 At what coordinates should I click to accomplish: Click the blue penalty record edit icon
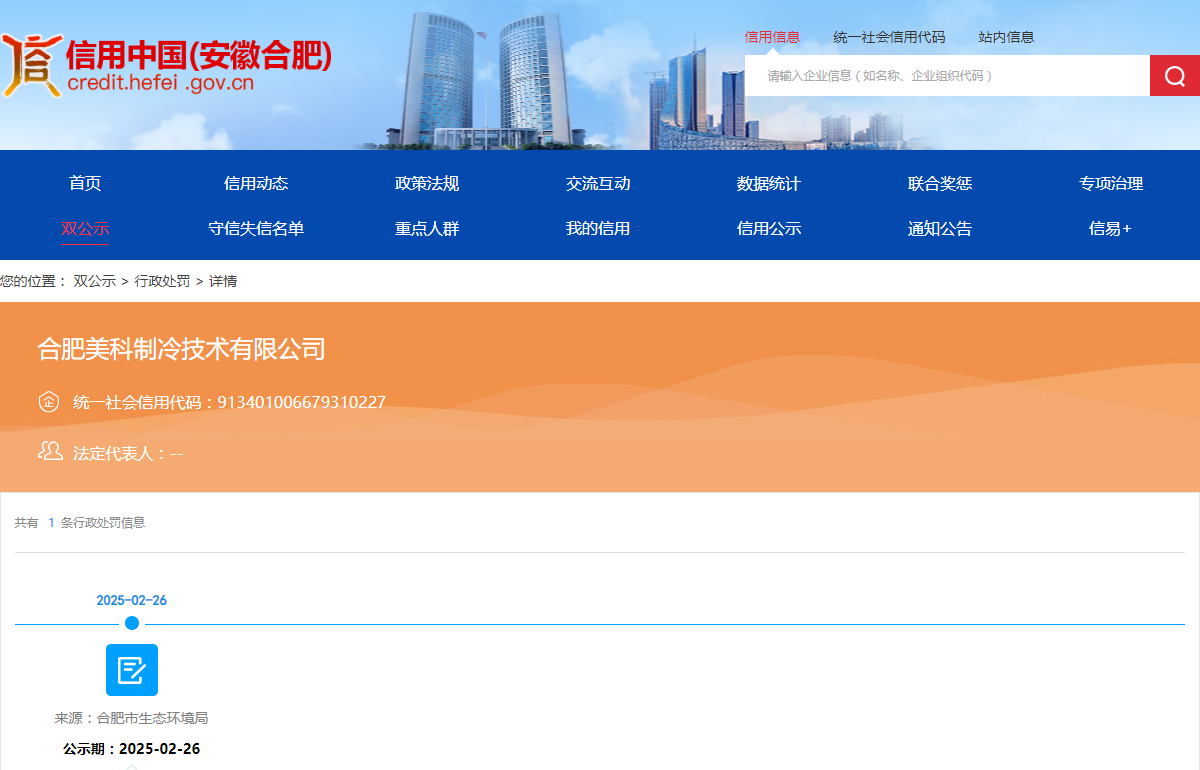click(132, 670)
